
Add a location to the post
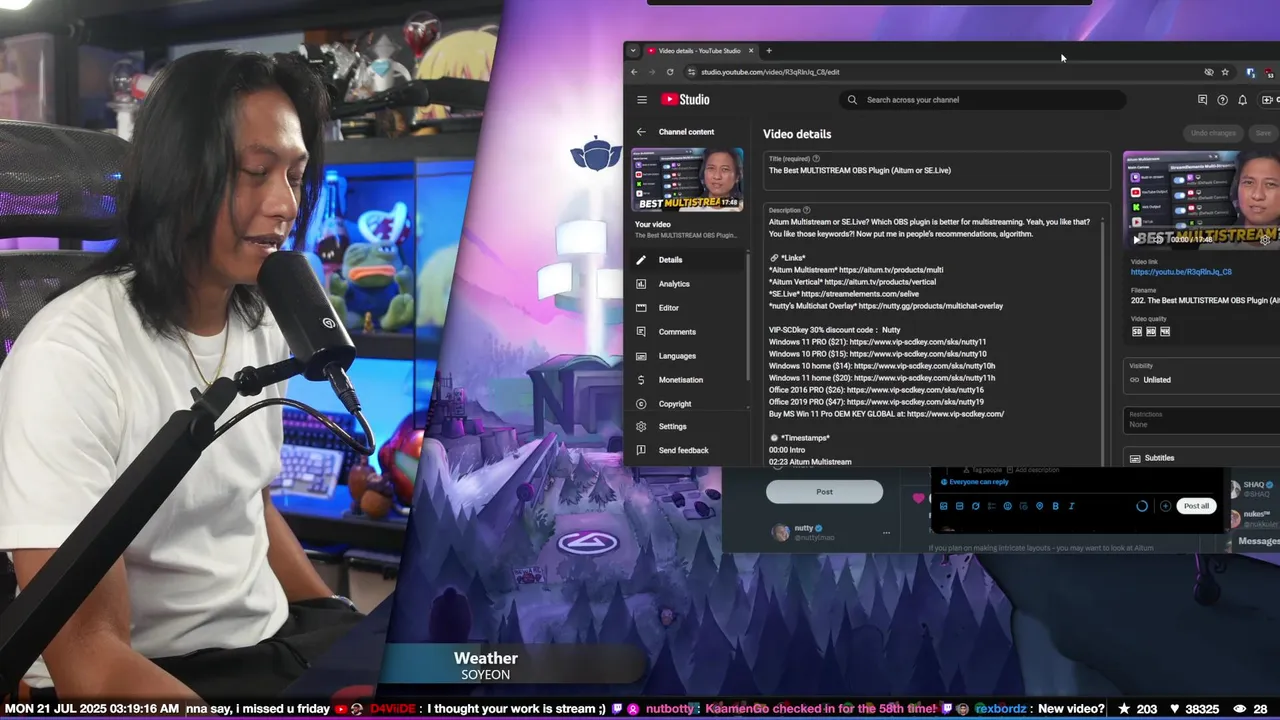click(x=1039, y=506)
